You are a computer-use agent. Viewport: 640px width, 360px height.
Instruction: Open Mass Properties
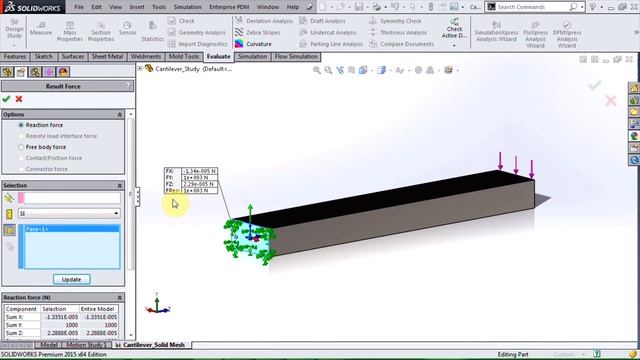pos(70,31)
